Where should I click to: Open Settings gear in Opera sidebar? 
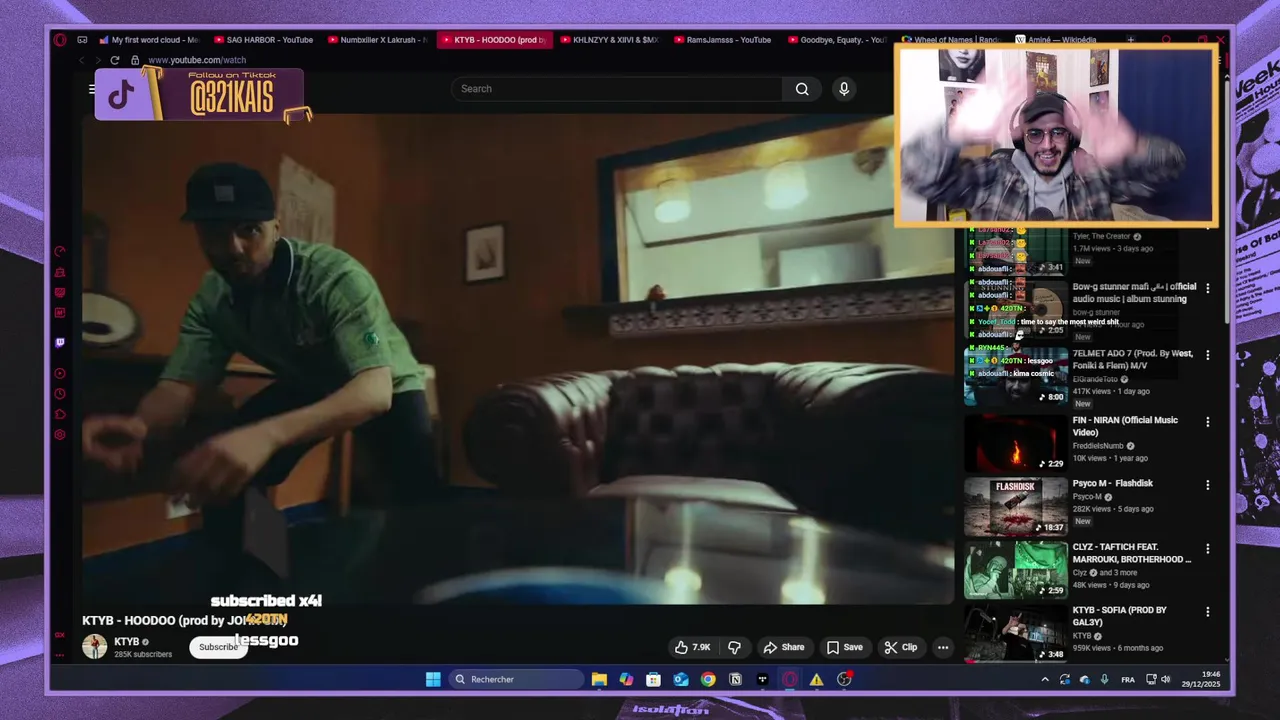tap(60, 435)
